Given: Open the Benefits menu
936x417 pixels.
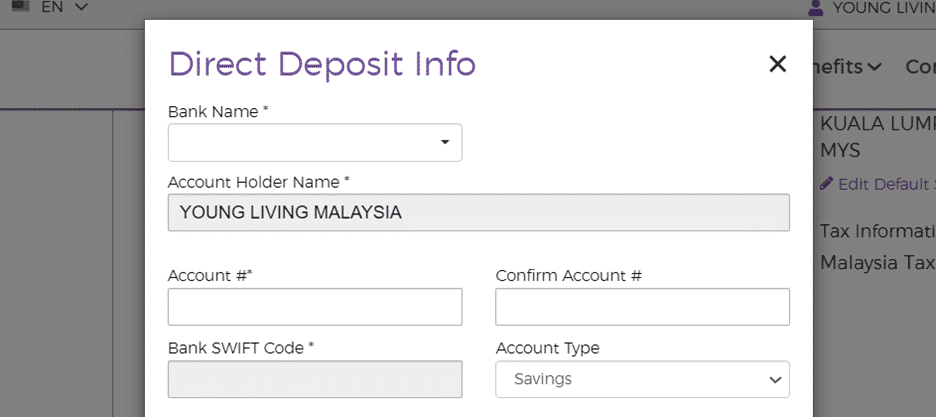Looking at the screenshot, I should (845, 67).
